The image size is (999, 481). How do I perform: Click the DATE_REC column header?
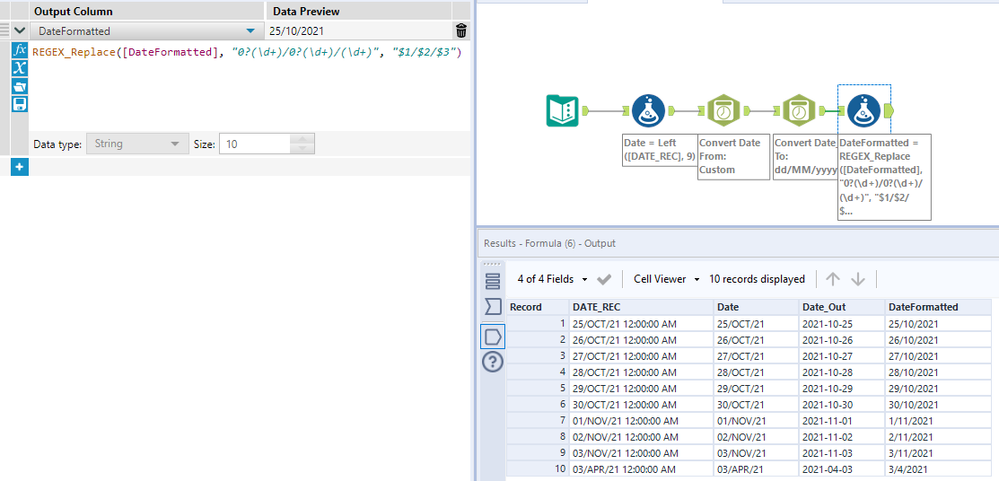click(640, 307)
